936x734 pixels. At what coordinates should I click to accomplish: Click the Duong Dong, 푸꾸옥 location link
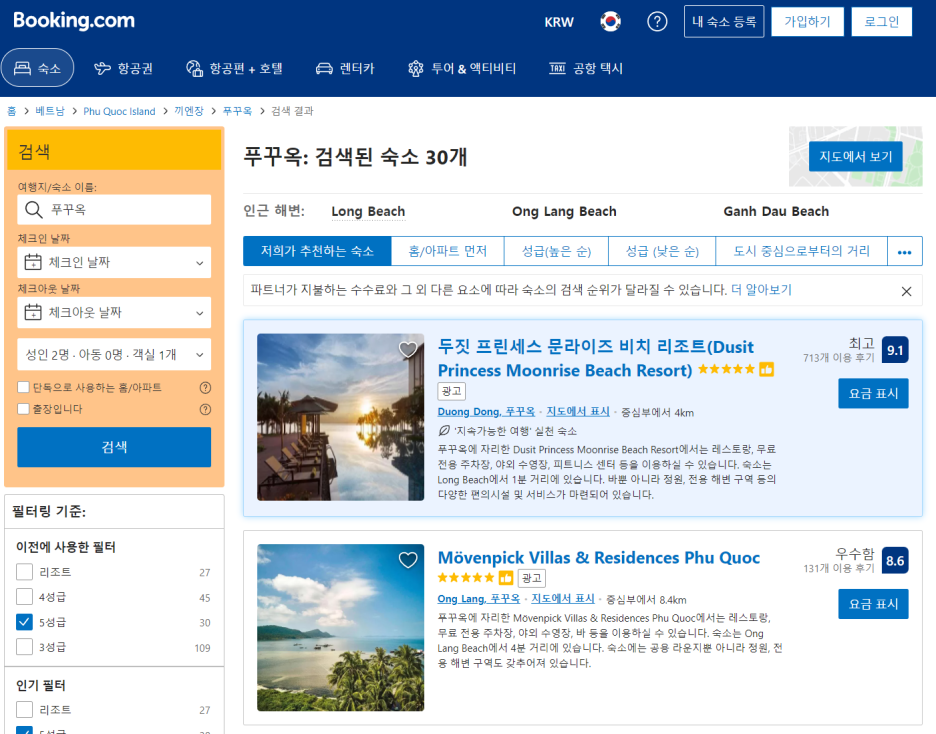pyautogui.click(x=486, y=412)
